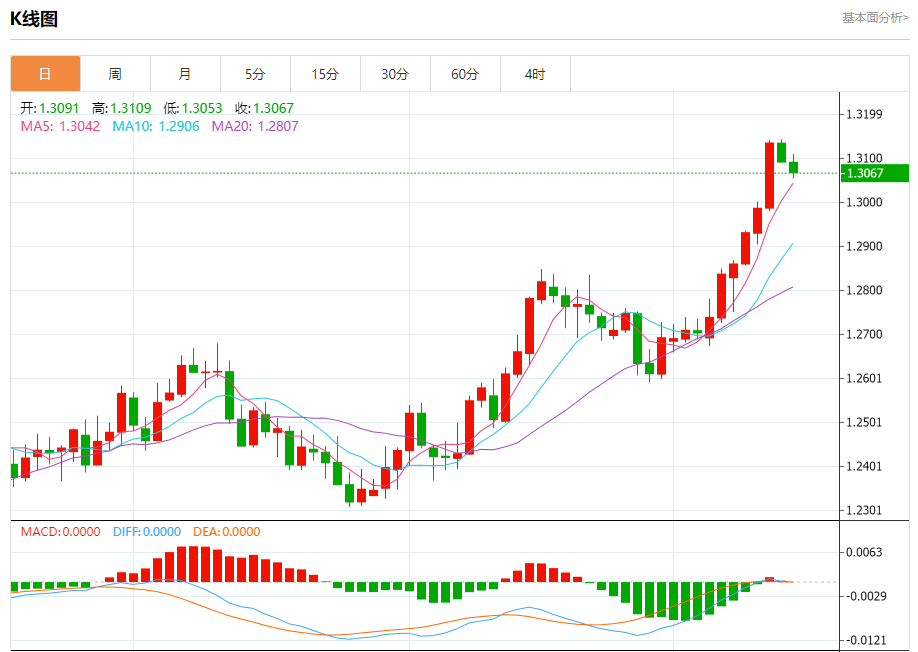The image size is (918, 652).
Task: Click the DEA:0.0000 label
Action: point(227,532)
